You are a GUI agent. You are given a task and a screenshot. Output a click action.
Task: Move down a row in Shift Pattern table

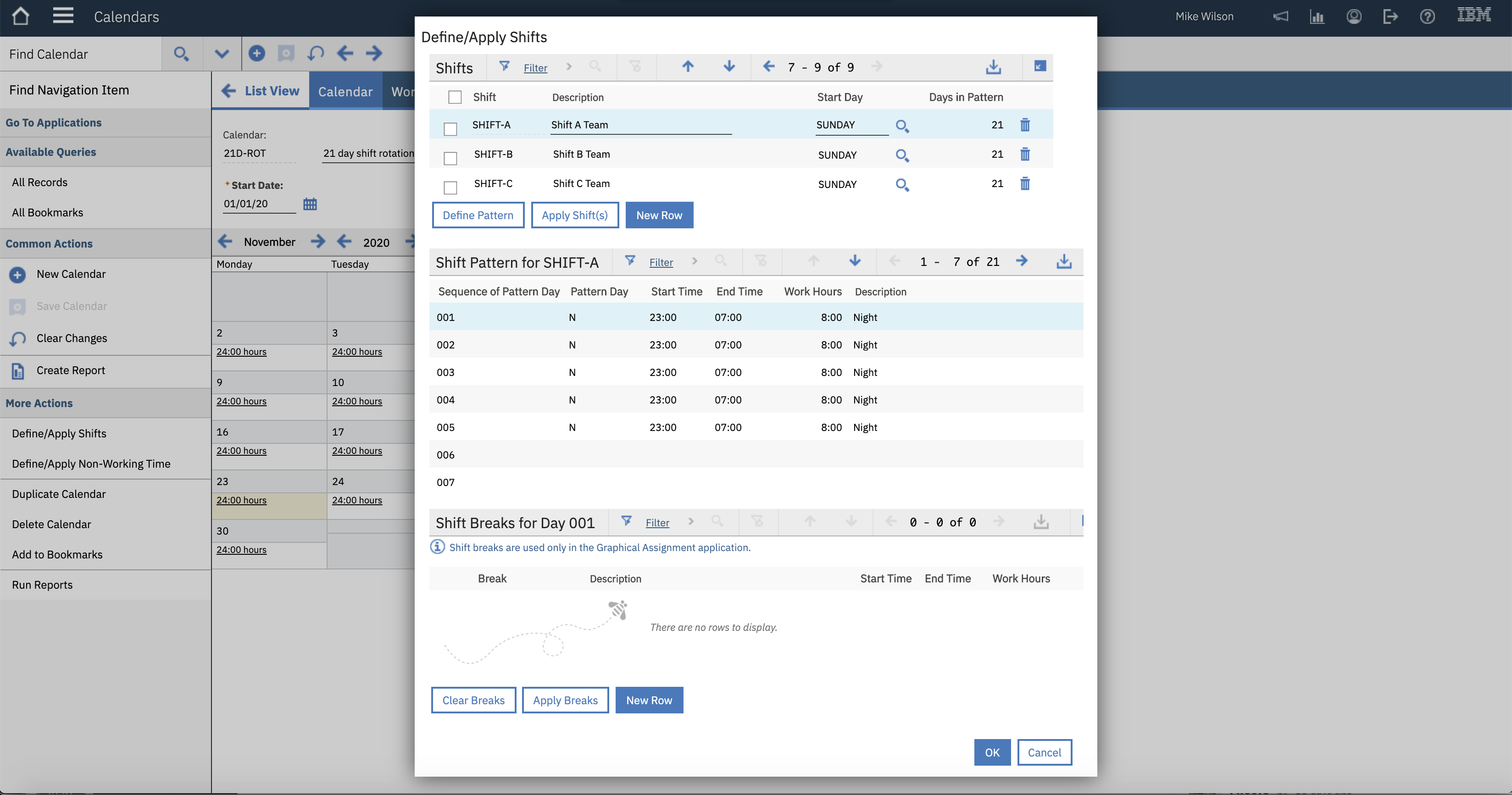[x=855, y=261]
